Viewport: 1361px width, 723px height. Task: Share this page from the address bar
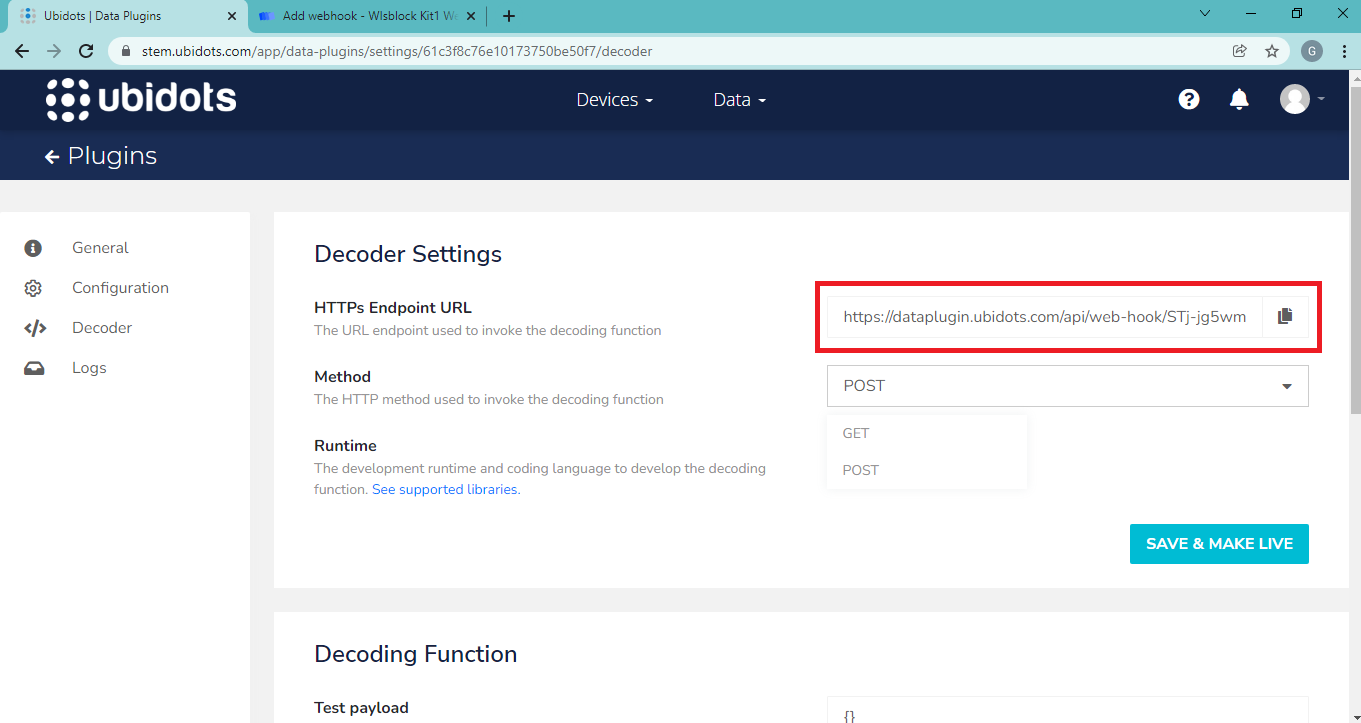click(1239, 51)
